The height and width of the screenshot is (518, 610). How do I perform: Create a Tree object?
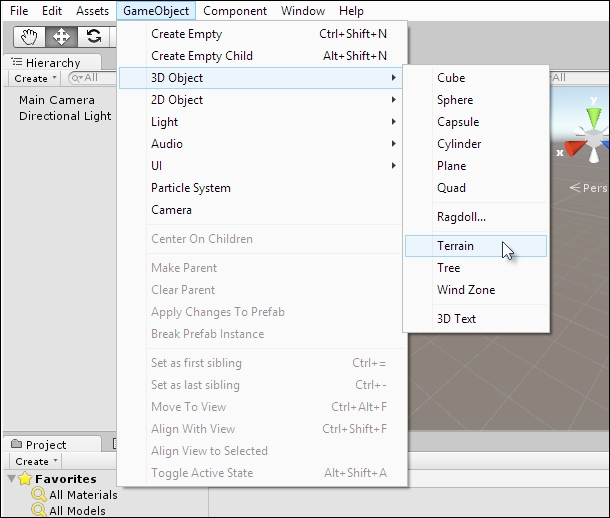[x=476, y=268]
